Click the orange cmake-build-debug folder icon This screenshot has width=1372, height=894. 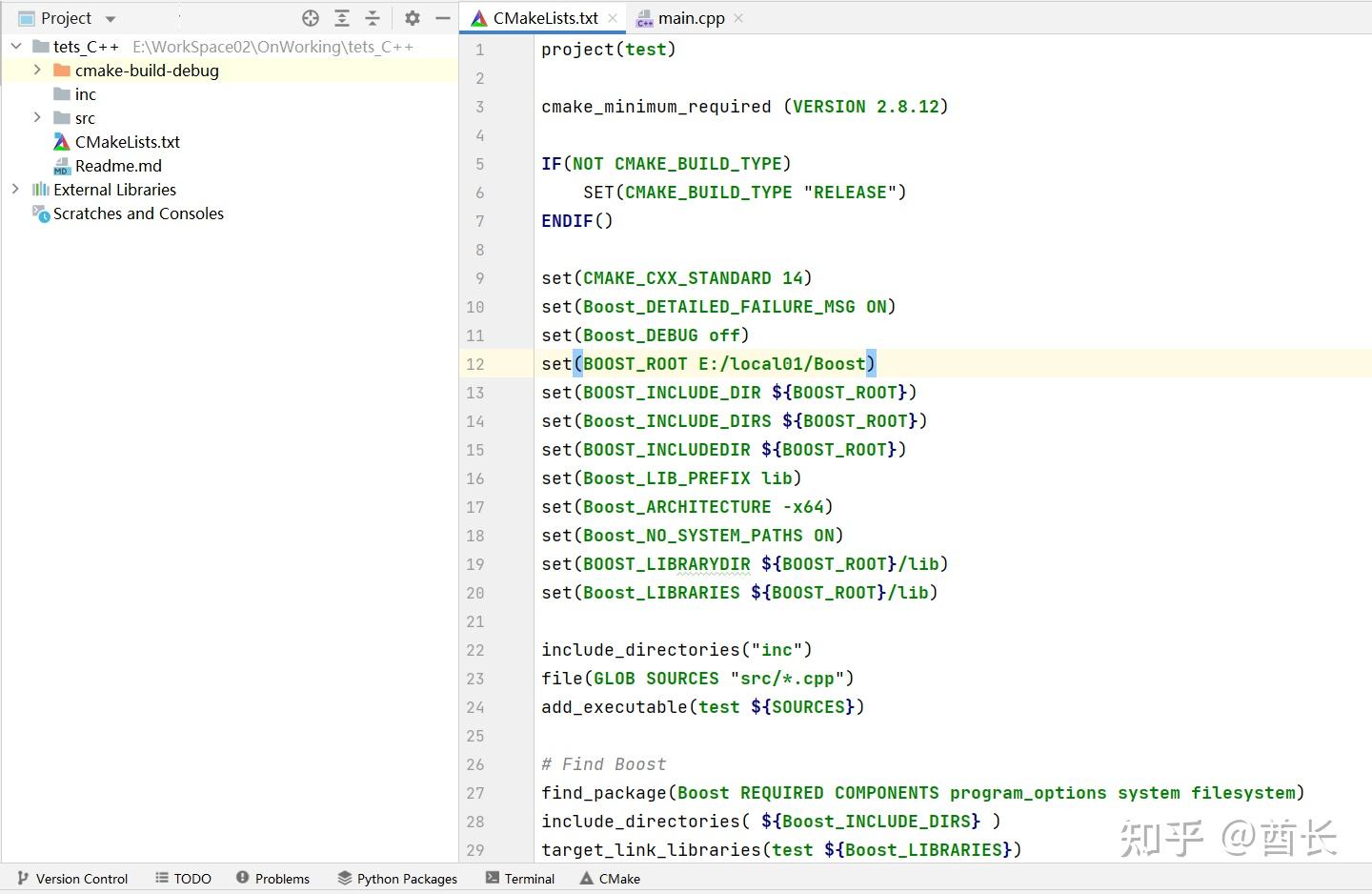62,71
